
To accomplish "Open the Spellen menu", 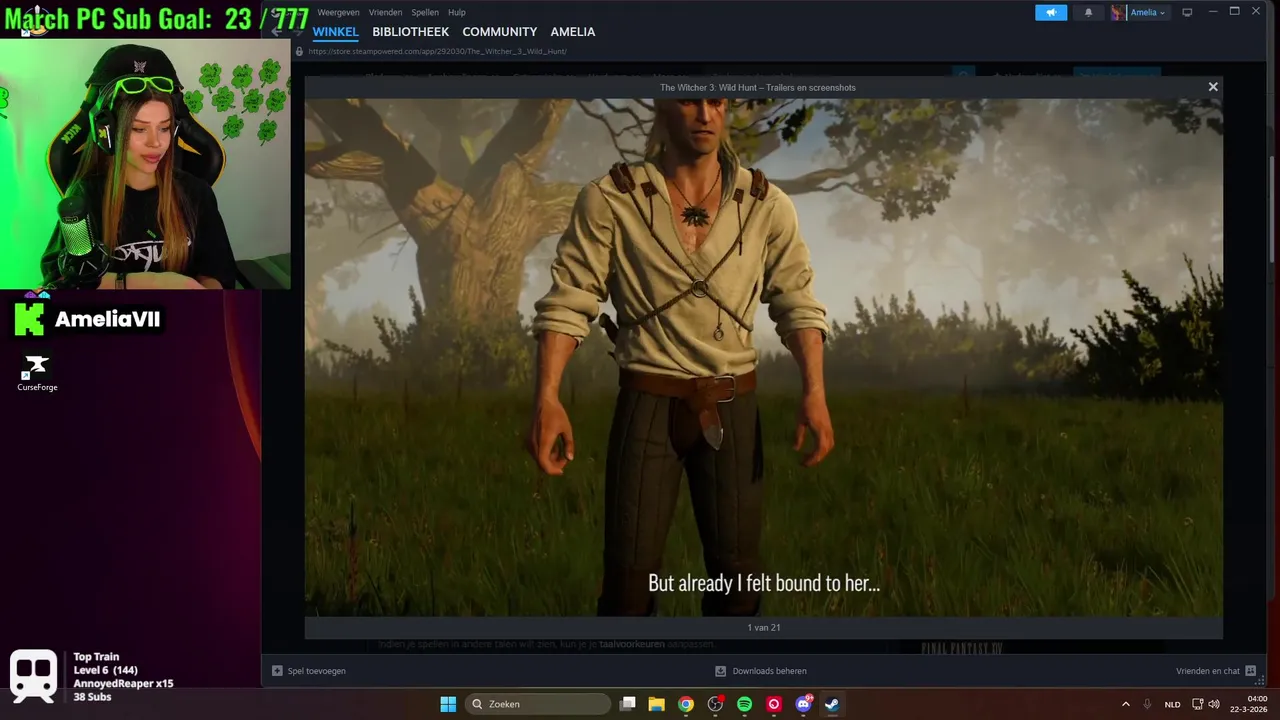I will pyautogui.click(x=425, y=12).
